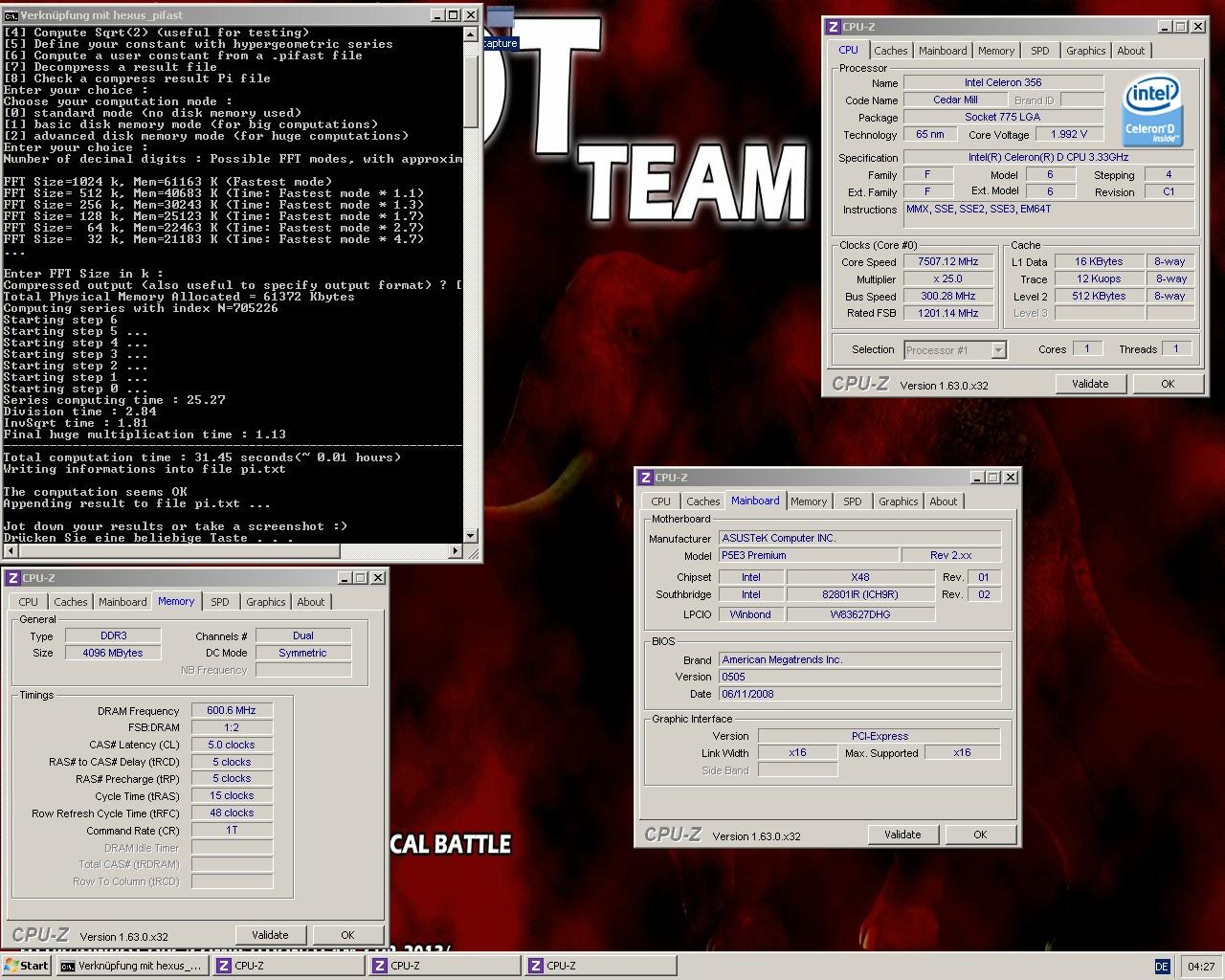Activate third CPU-Z taskbar button
The image size is (1225, 980).
pos(601,966)
